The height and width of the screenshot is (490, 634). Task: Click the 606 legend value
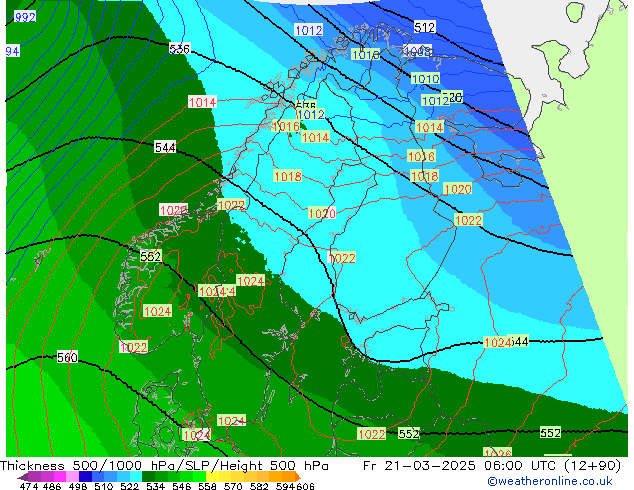pyautogui.click(x=305, y=486)
